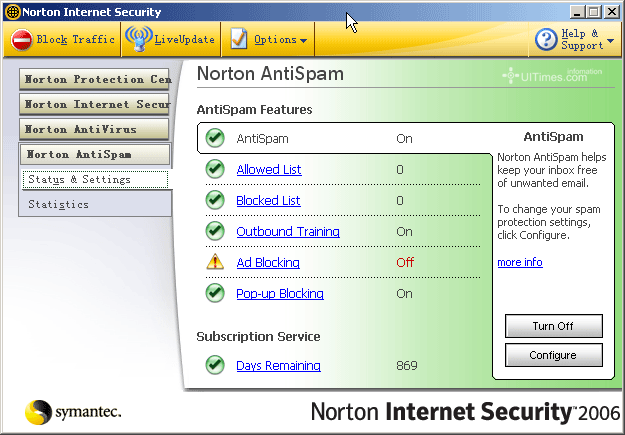The height and width of the screenshot is (435, 625).
Task: Click the check icon beside Outbound Training
Action: (215, 231)
